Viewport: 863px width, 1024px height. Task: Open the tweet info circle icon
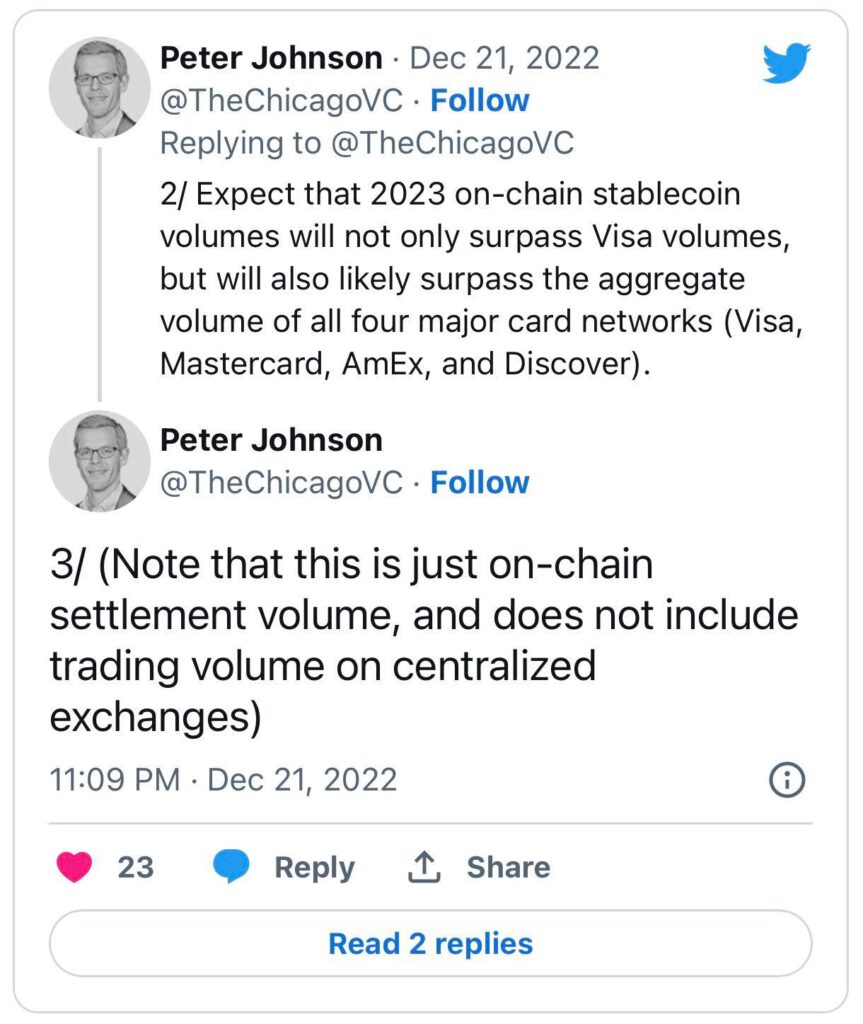(787, 780)
